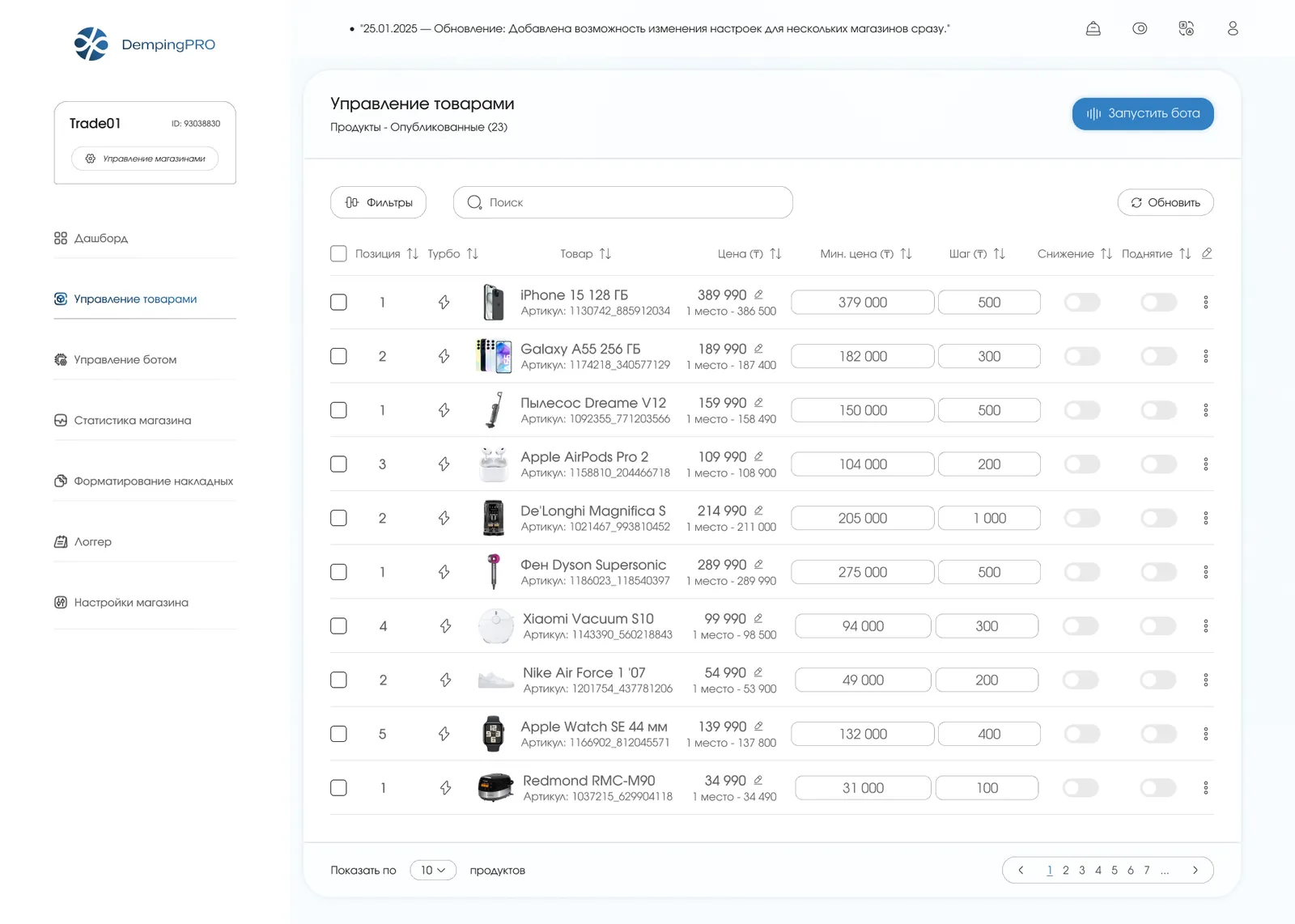Check the Apple AirPods Pro 2 row checkbox
Viewport: 1295px width, 924px height.
point(338,464)
